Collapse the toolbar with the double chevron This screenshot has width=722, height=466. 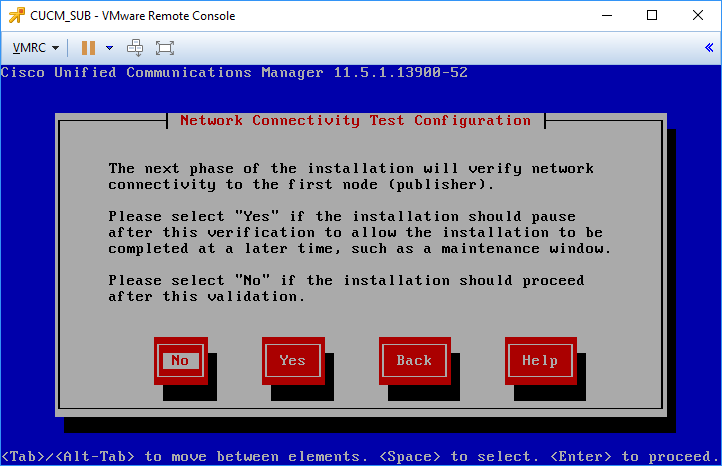click(x=709, y=47)
